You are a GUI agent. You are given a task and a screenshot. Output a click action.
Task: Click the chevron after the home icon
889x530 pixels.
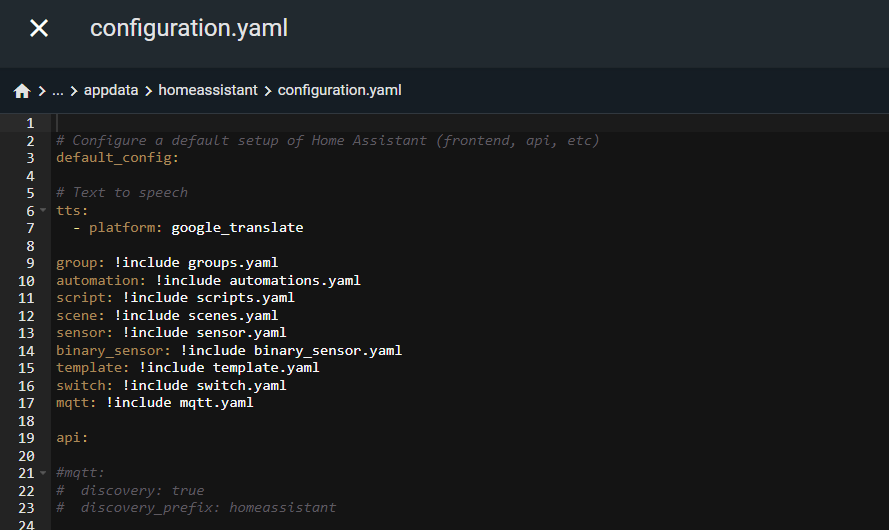(x=42, y=91)
